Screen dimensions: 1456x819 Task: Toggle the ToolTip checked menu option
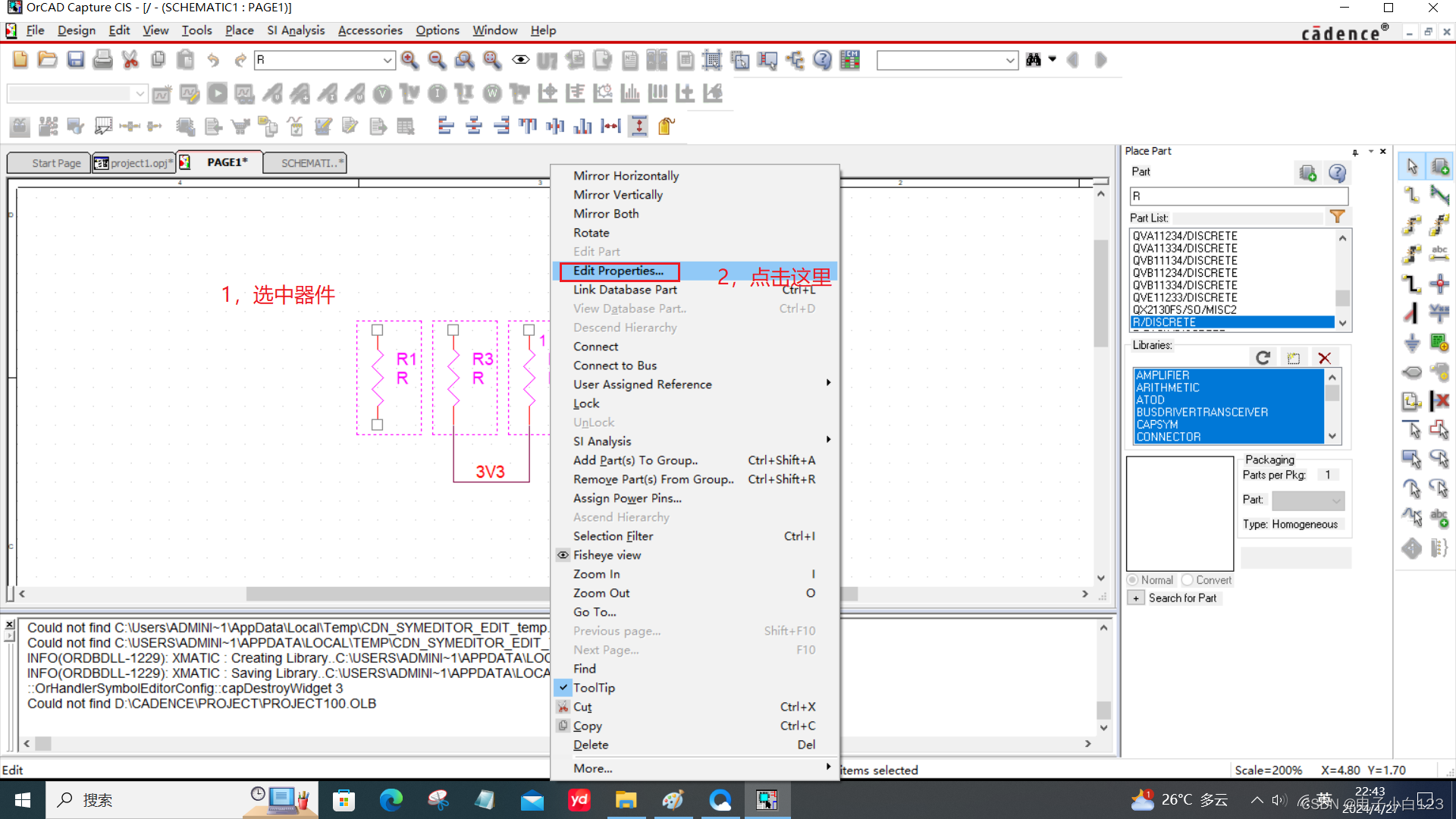[x=594, y=688]
